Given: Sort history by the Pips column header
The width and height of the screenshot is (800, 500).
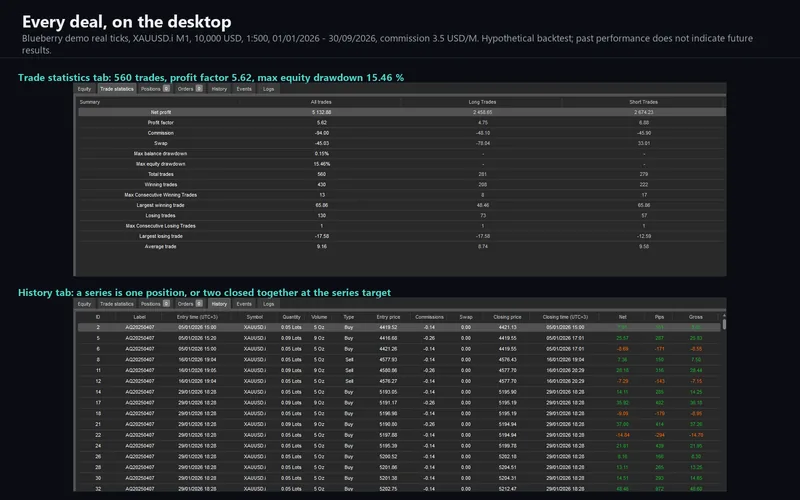Looking at the screenshot, I should click(659, 317).
